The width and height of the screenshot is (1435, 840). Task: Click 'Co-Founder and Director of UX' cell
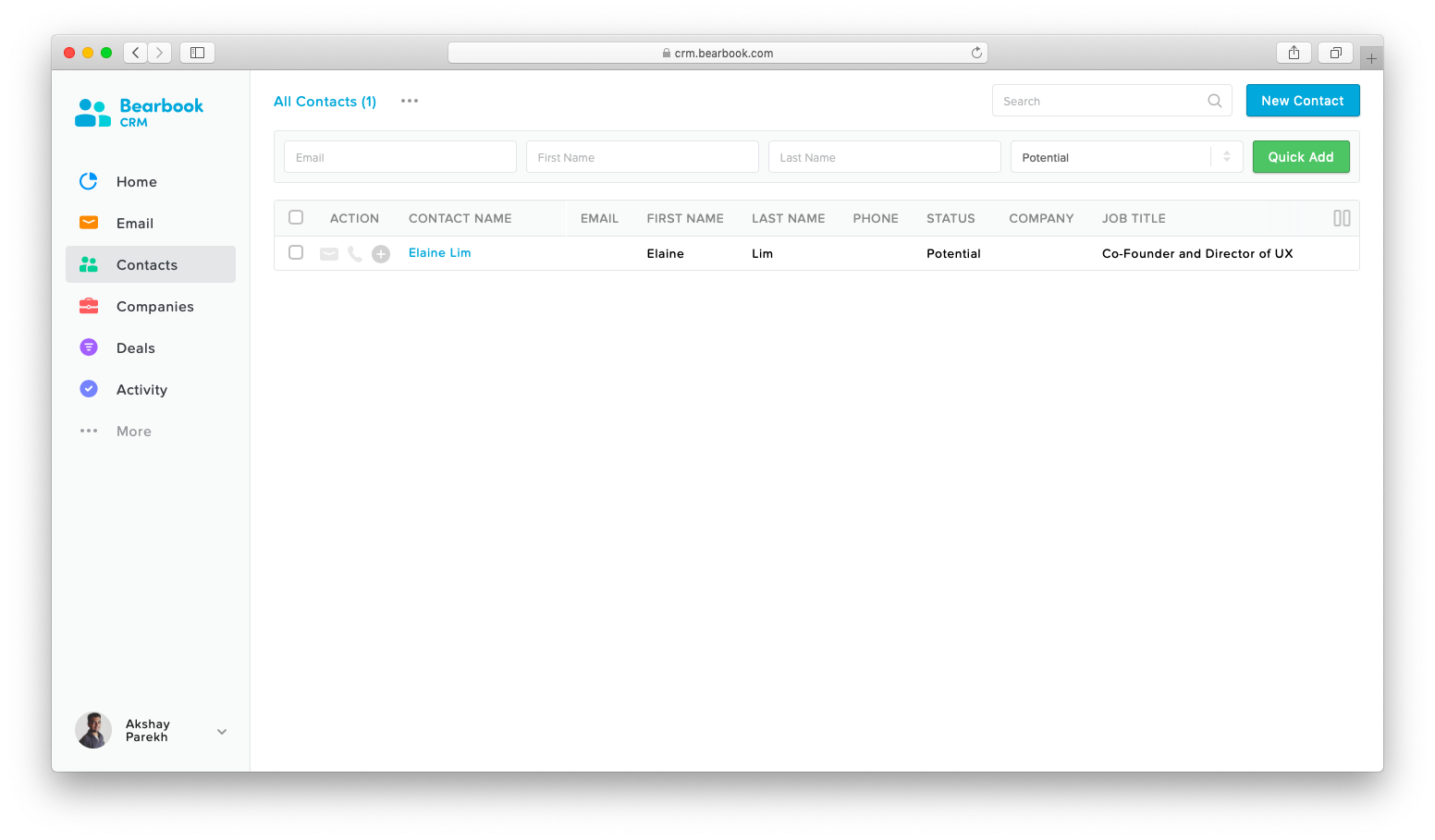coord(1197,253)
